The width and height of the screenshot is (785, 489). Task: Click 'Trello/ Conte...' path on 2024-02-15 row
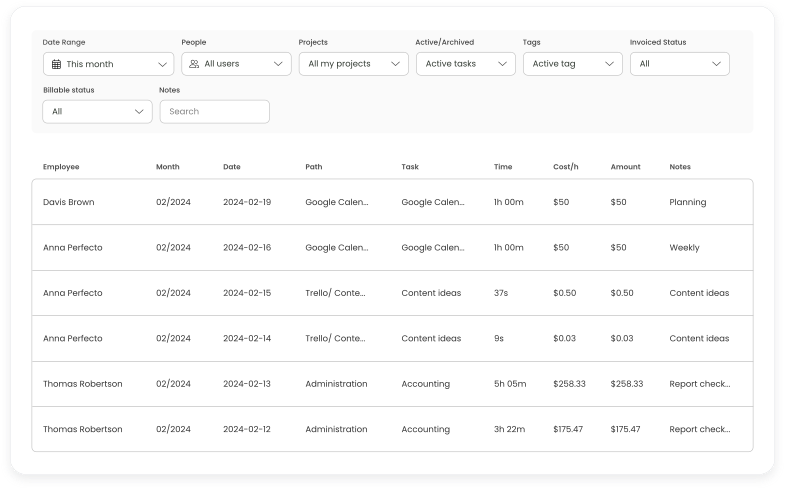click(336, 293)
